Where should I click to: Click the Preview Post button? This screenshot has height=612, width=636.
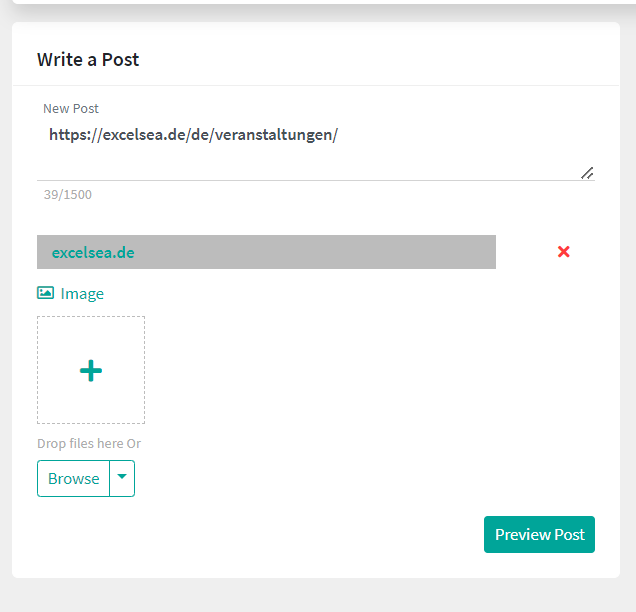click(x=539, y=534)
